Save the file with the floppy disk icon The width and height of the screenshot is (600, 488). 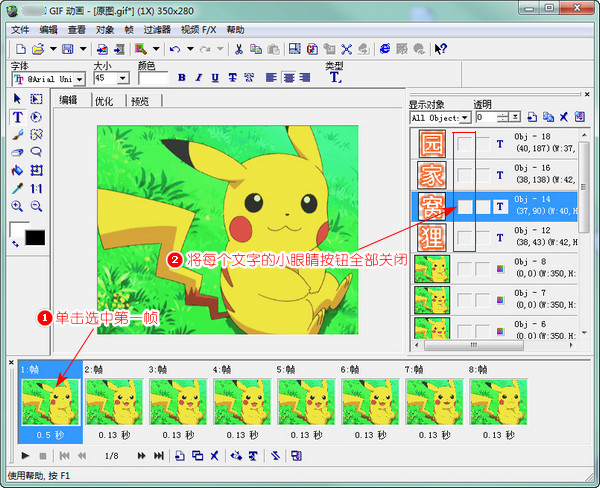[68, 49]
